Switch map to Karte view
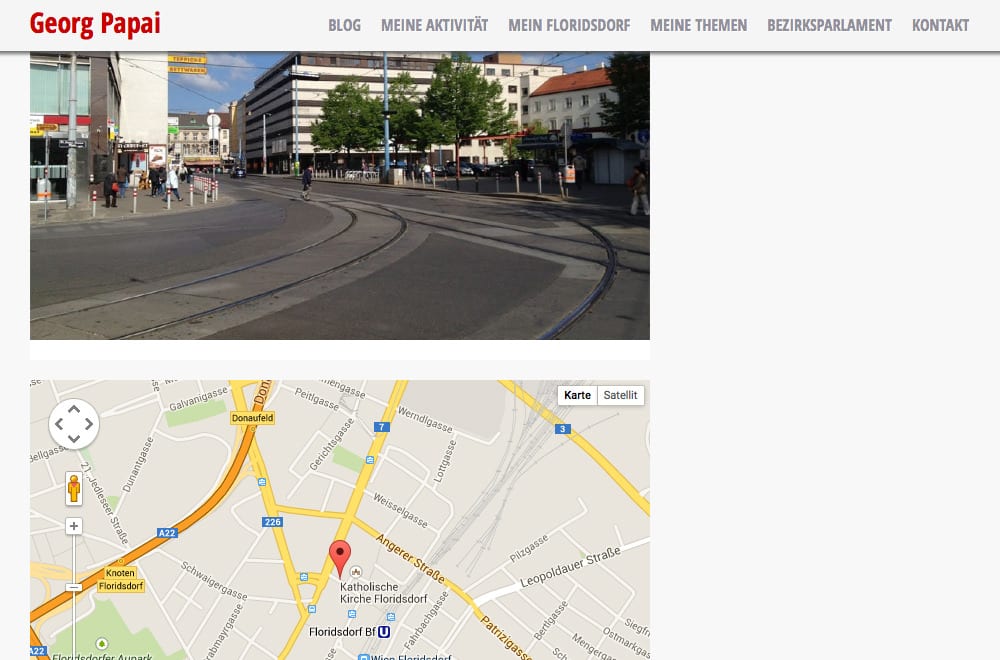Viewport: 1000px width, 660px height. pyautogui.click(x=577, y=395)
